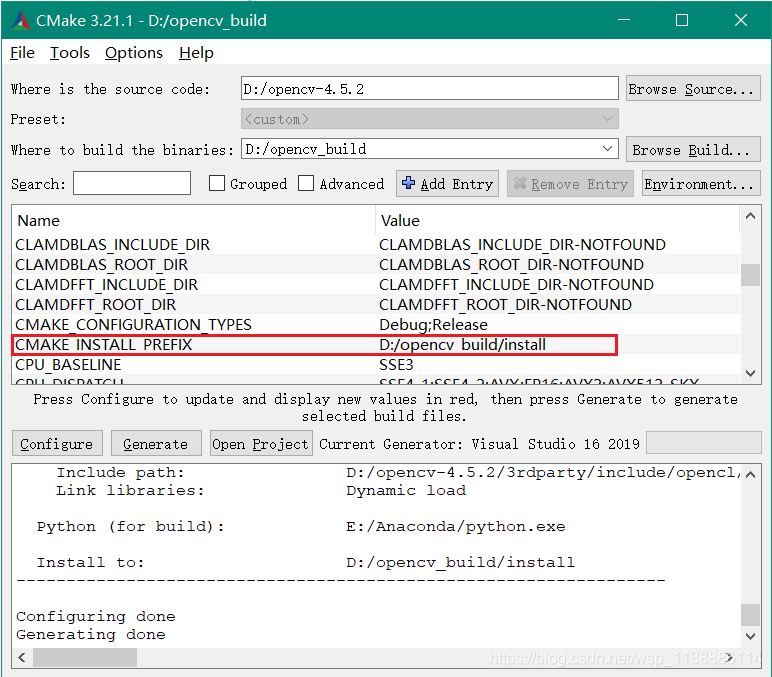The height and width of the screenshot is (677, 772).
Task: Click output log scroll up arrow
Action: click(x=750, y=475)
